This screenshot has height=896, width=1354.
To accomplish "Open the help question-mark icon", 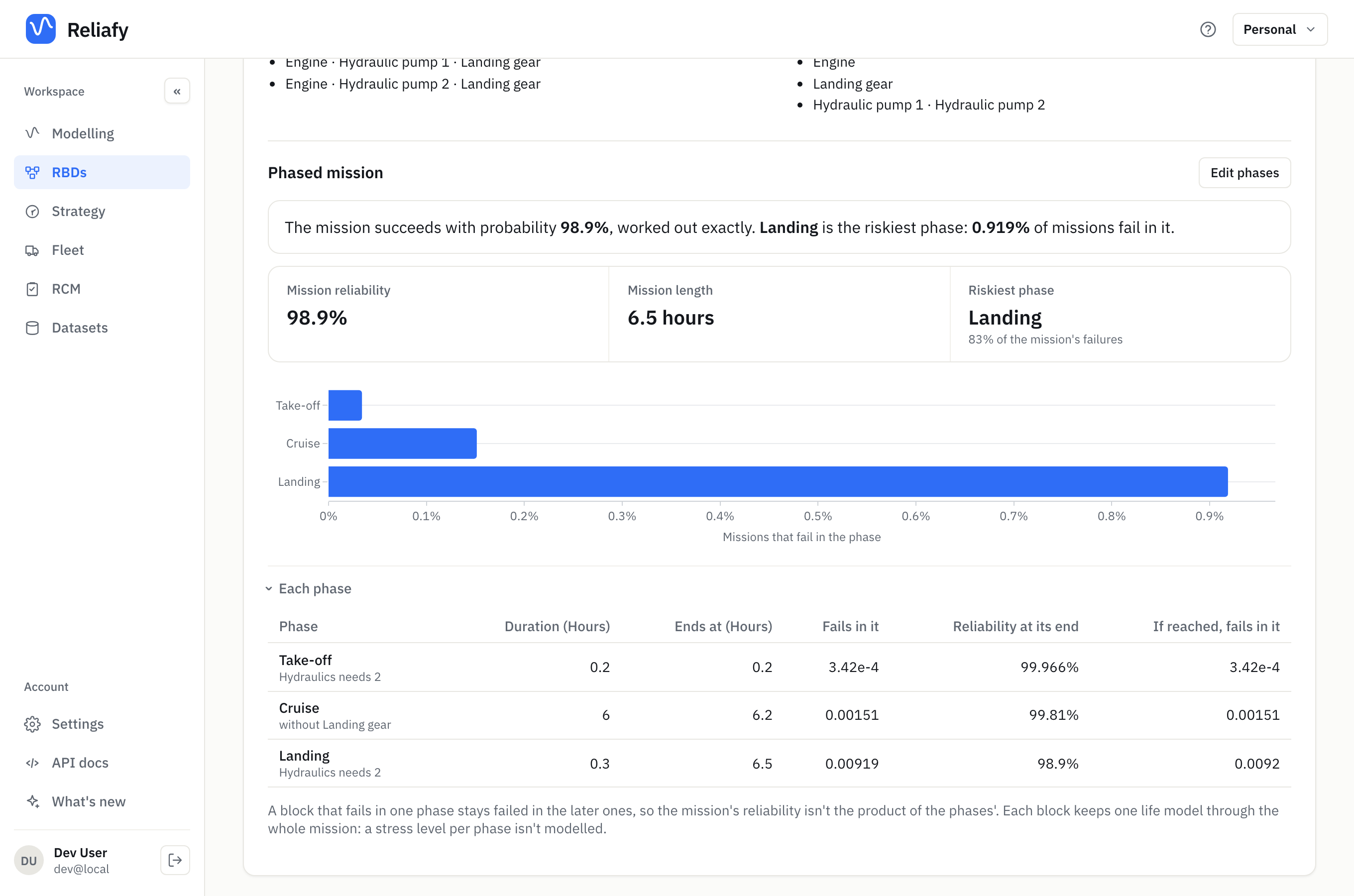I will pyautogui.click(x=1208, y=29).
